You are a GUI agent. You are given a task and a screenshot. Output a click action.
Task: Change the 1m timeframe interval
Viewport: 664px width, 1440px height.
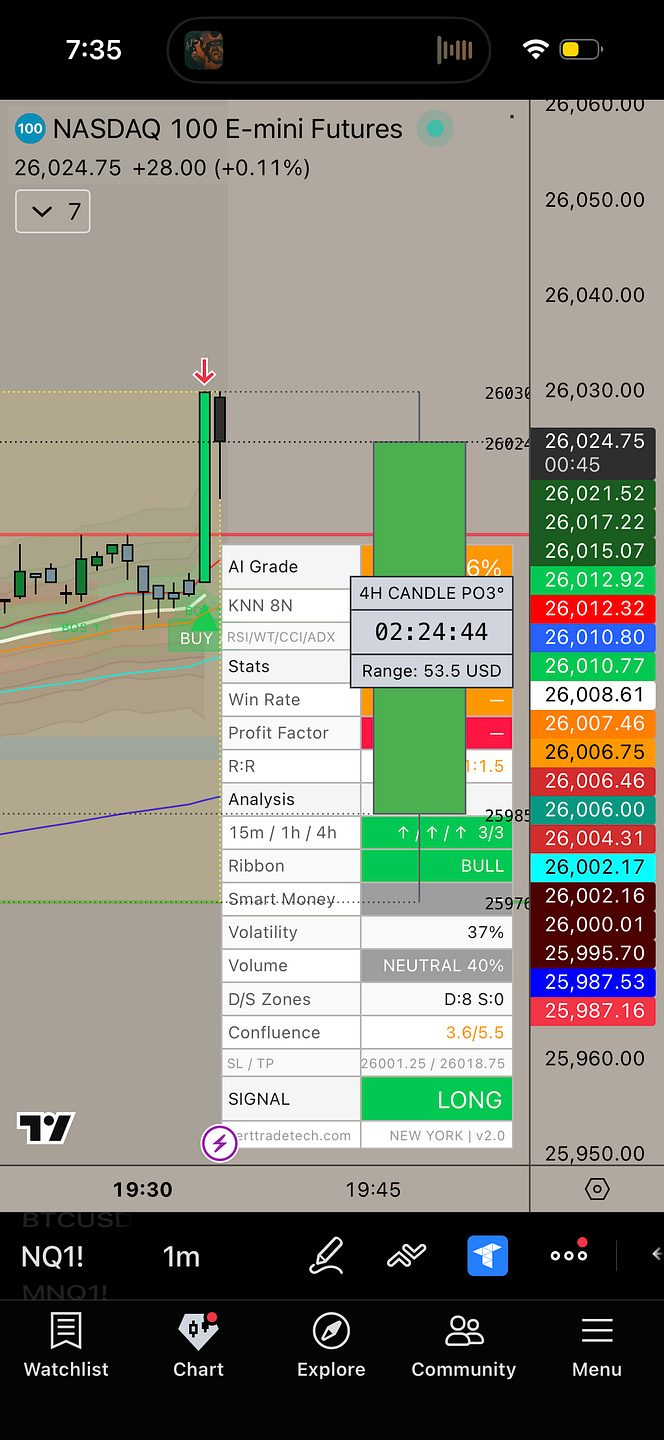tap(181, 1256)
